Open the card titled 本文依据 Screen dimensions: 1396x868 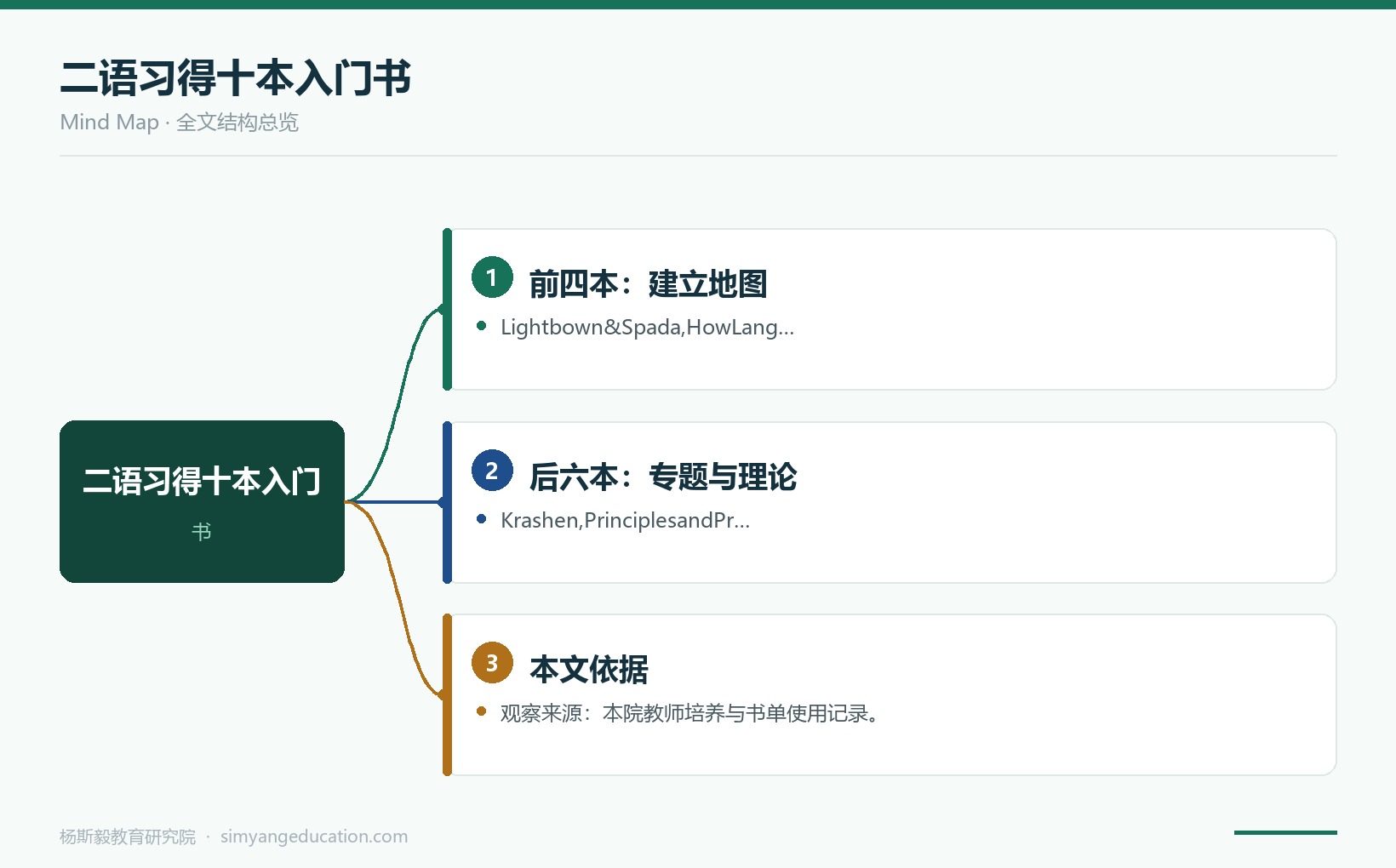click(x=890, y=694)
